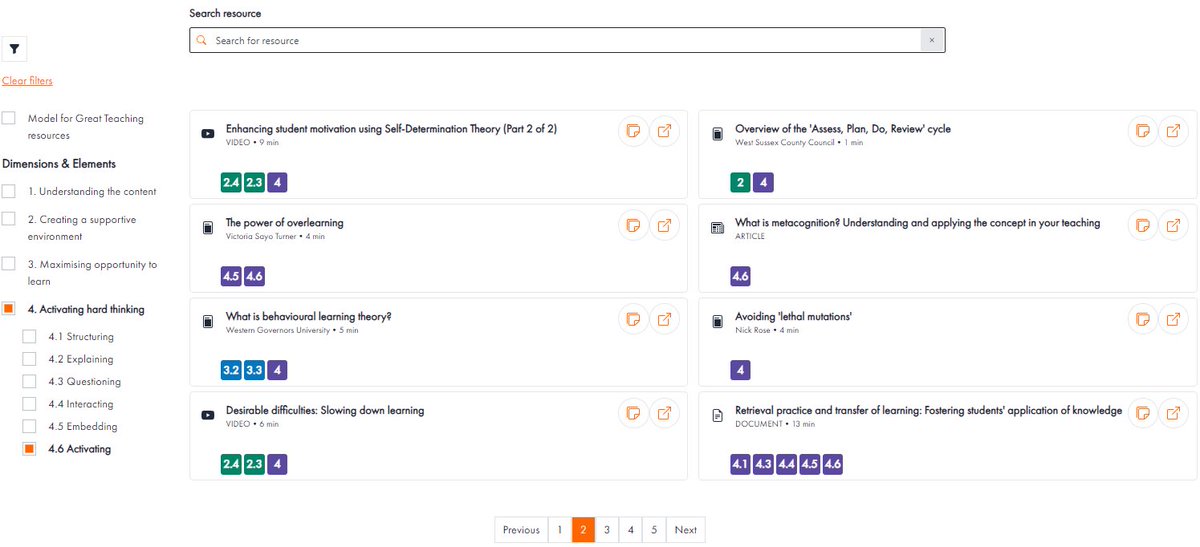
Task: Add note to Overview of Assess, Plan, Do, Review
Action: 1142,132
